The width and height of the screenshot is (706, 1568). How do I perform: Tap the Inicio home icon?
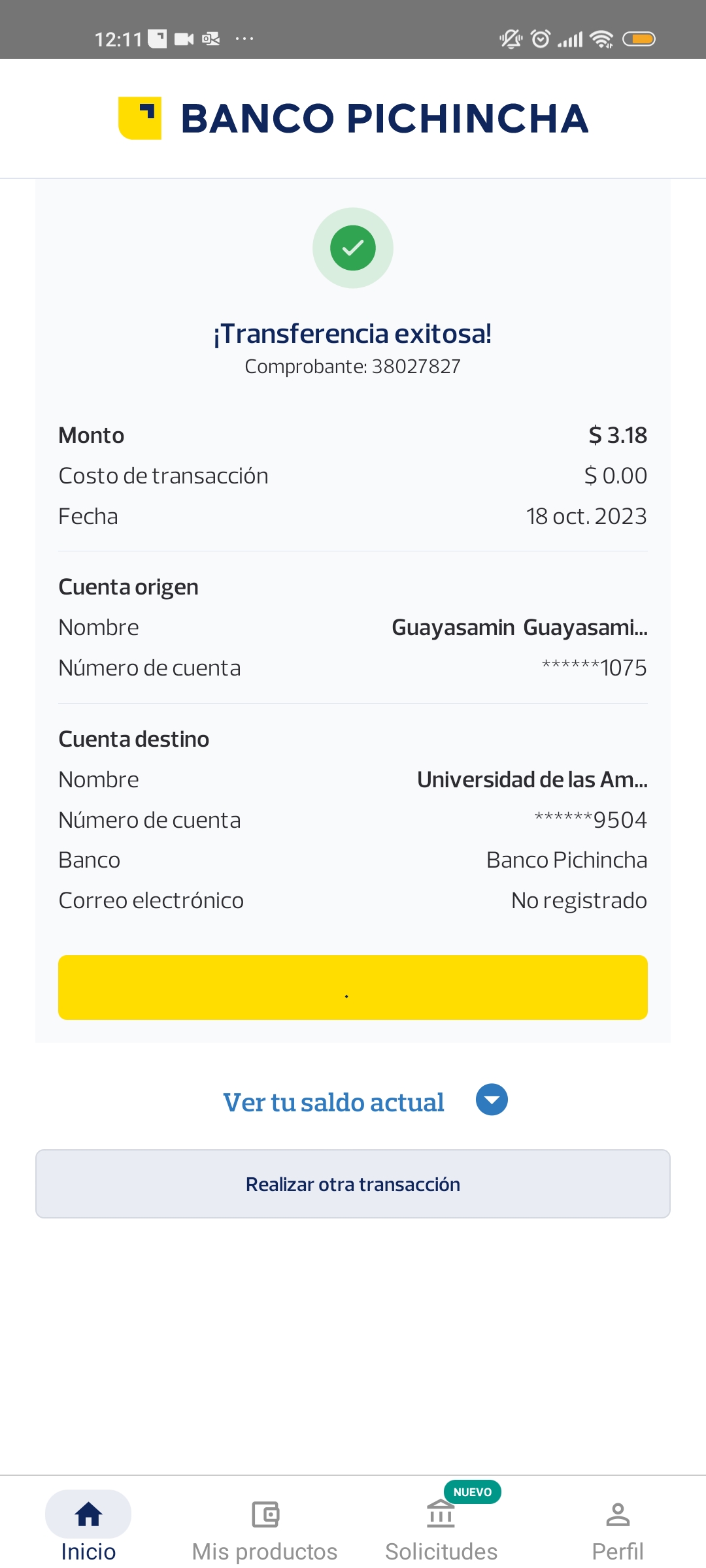[x=88, y=1514]
